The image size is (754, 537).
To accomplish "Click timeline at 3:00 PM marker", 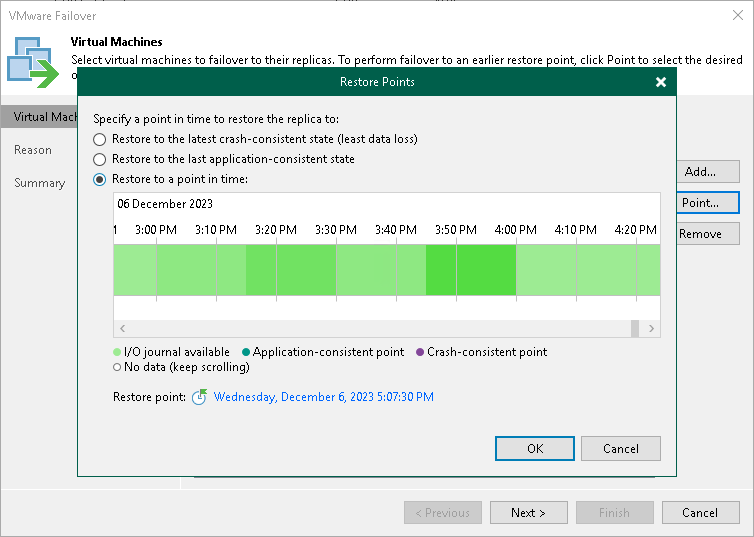I will tap(156, 230).
